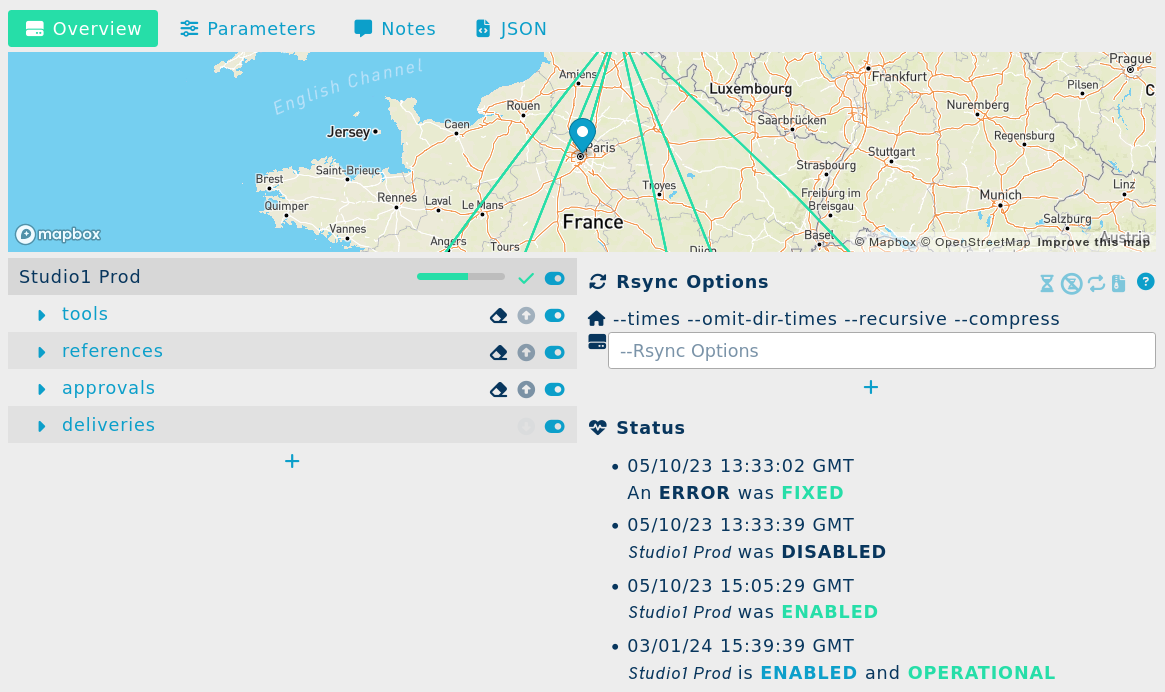Click the zip file icon in Rsync Options
The width and height of the screenshot is (1165, 692).
(1119, 283)
